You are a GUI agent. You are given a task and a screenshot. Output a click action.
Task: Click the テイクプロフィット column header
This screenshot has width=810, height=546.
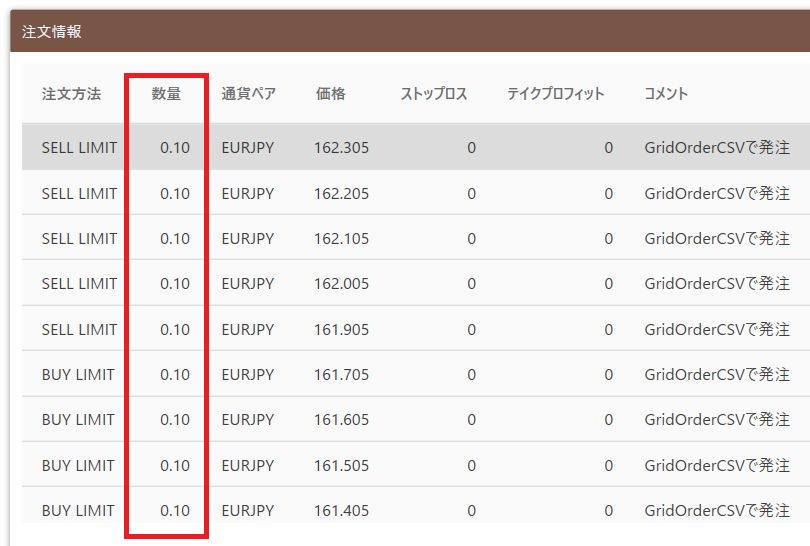click(x=555, y=94)
